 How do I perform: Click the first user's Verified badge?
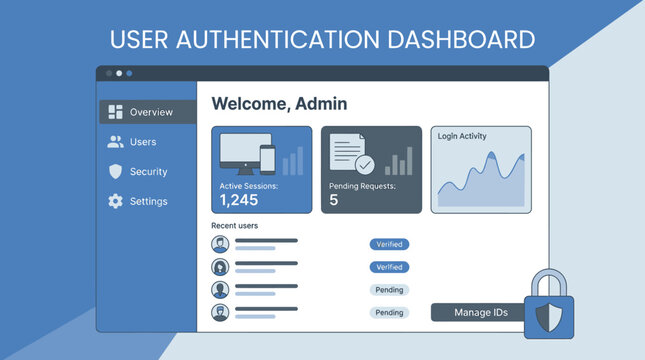pyautogui.click(x=389, y=244)
